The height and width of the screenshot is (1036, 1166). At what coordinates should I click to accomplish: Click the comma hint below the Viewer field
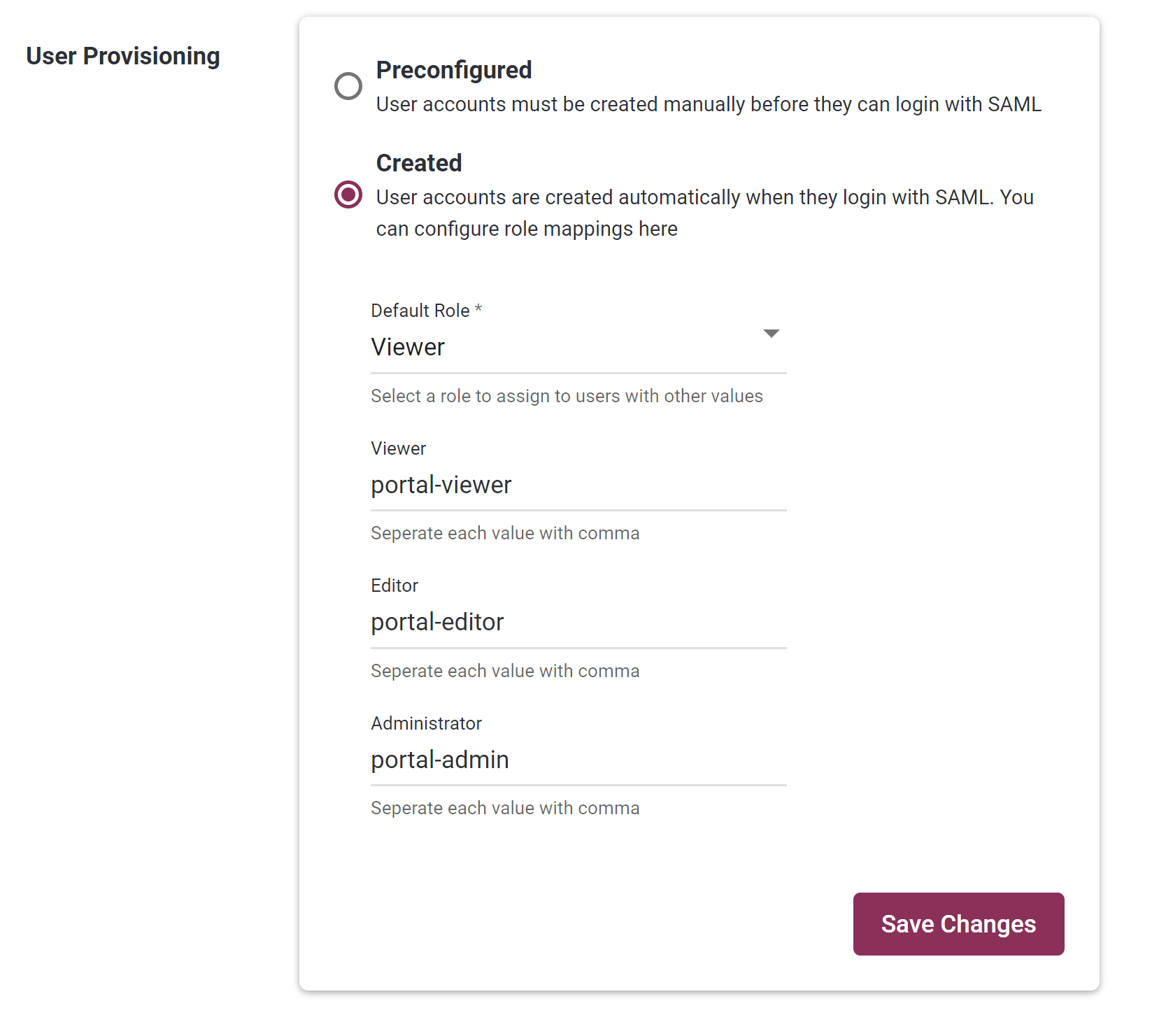click(505, 533)
